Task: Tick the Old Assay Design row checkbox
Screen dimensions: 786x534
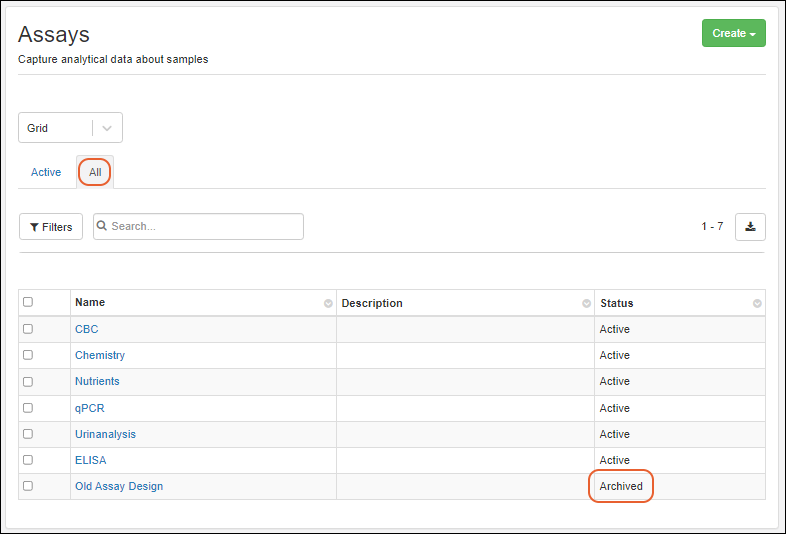Action: [x=28, y=486]
